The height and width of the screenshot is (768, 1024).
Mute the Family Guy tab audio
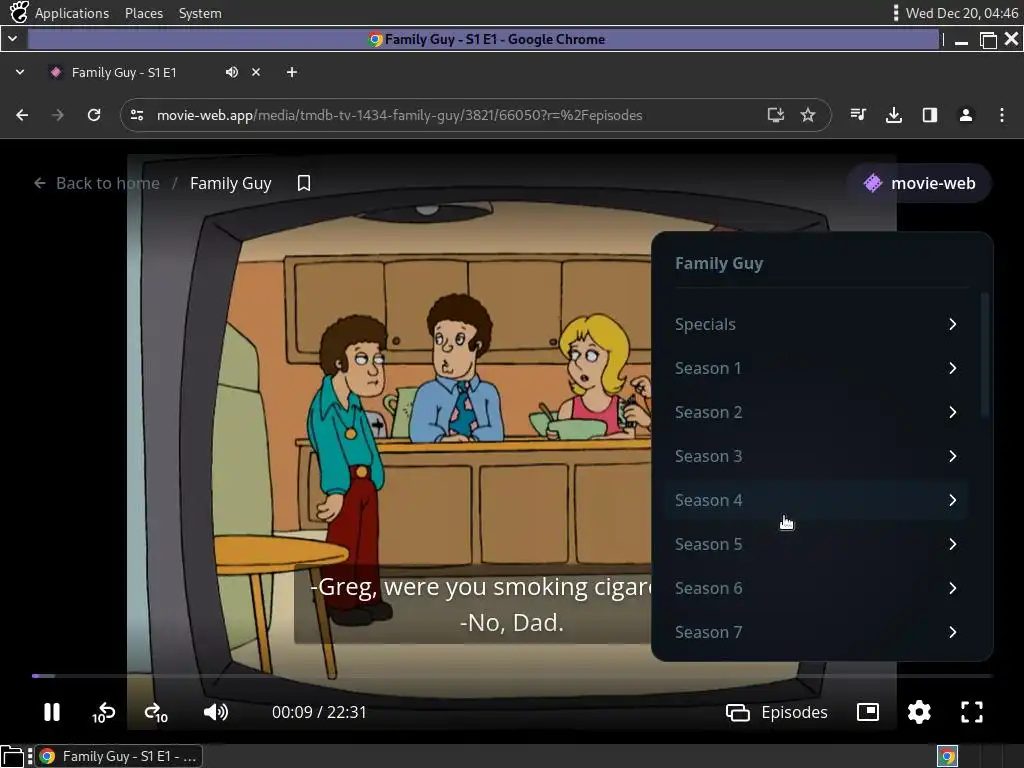tap(232, 72)
